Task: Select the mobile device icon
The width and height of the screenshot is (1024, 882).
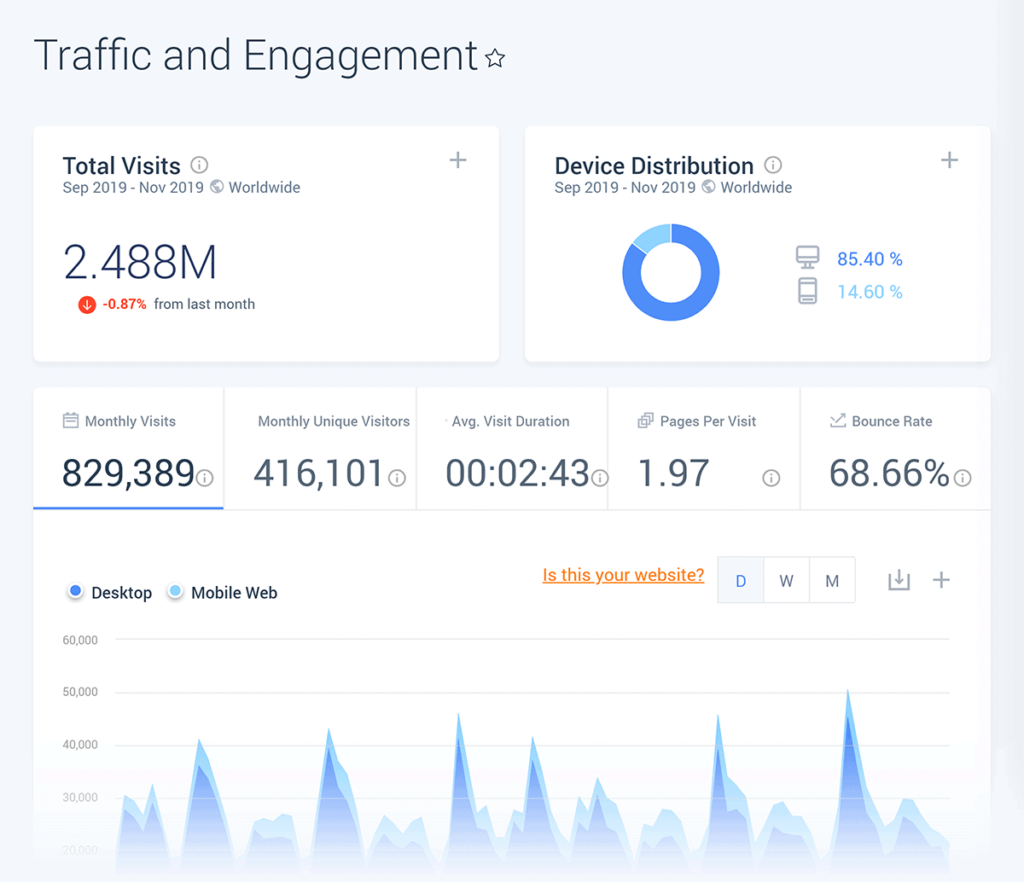Action: click(x=806, y=291)
